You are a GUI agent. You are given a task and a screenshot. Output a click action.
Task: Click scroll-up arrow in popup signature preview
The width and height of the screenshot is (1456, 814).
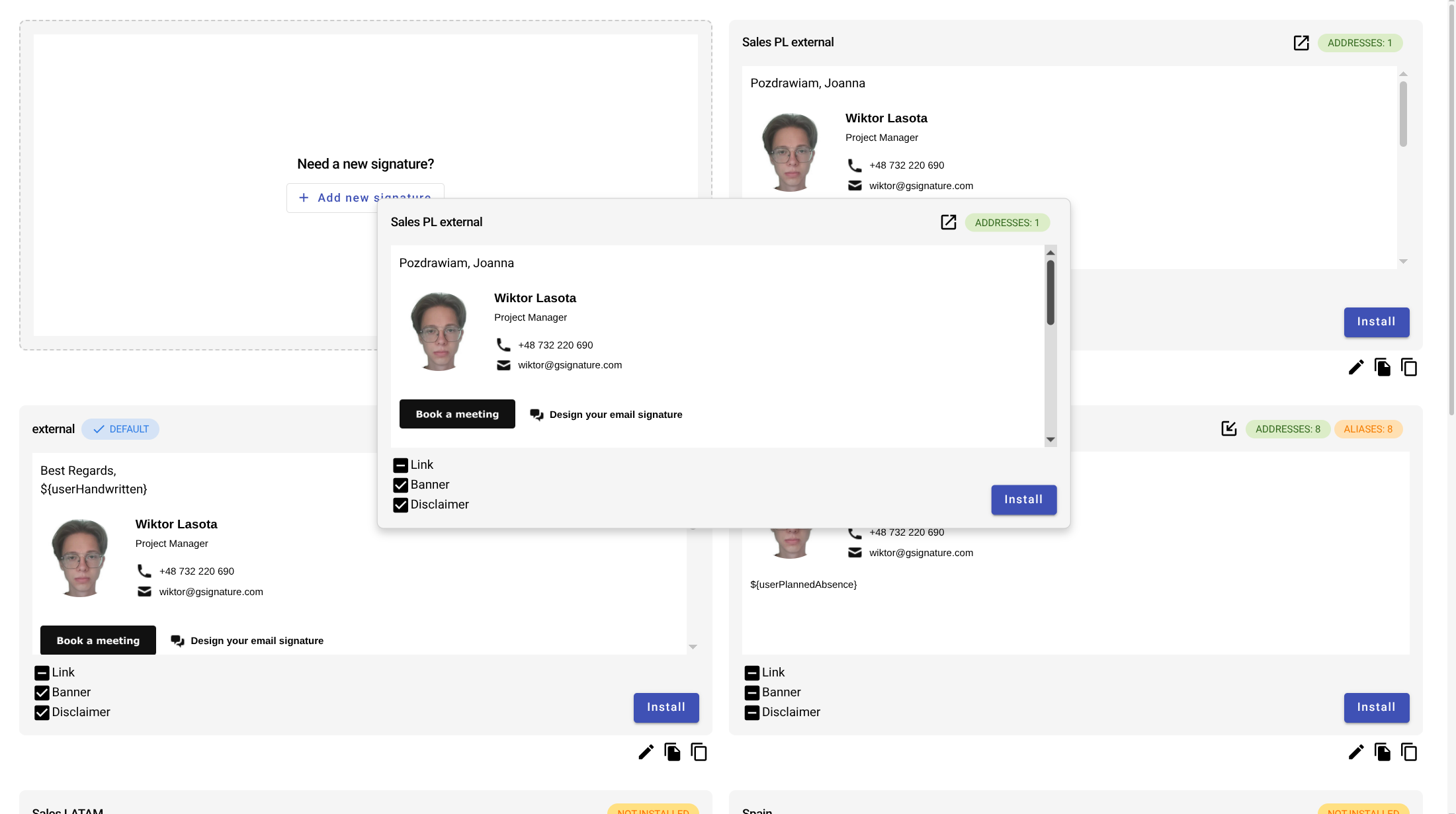click(x=1050, y=253)
